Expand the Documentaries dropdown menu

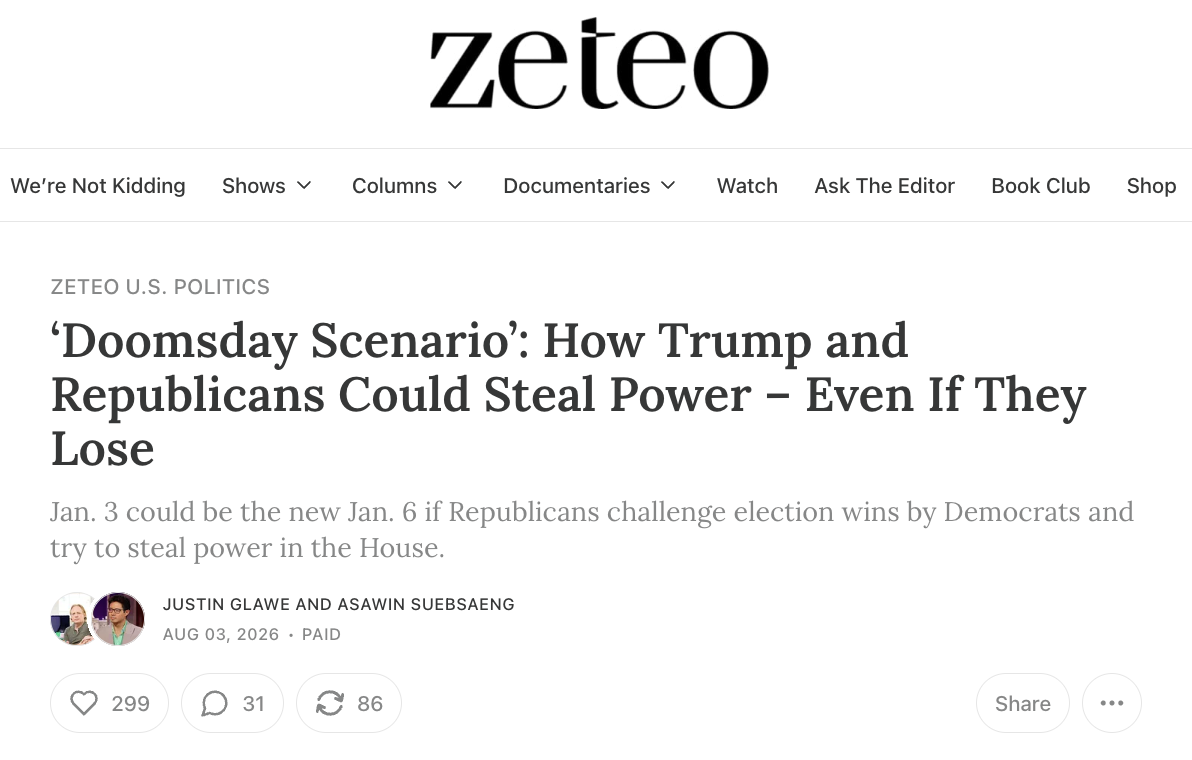click(x=590, y=185)
